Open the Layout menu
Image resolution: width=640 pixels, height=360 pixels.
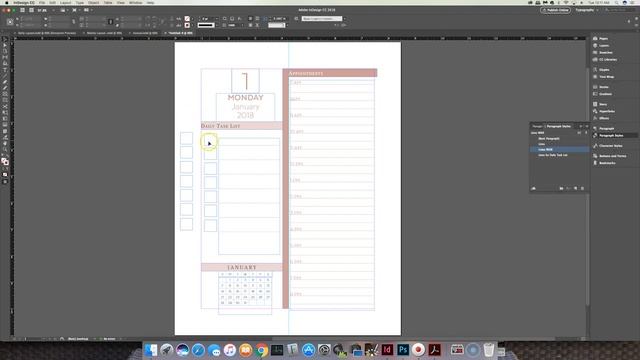pyautogui.click(x=65, y=2)
